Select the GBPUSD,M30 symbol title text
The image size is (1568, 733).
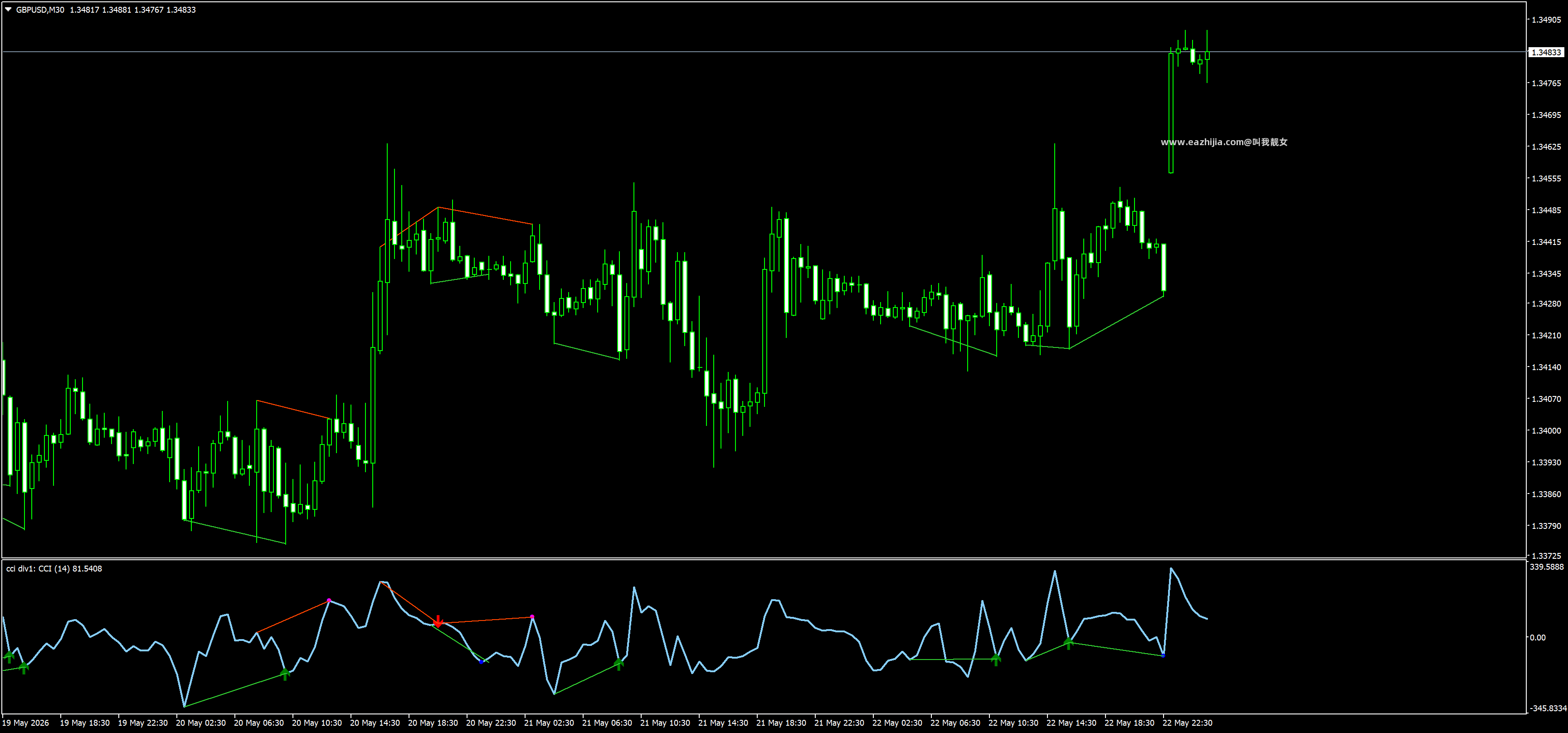(40, 10)
